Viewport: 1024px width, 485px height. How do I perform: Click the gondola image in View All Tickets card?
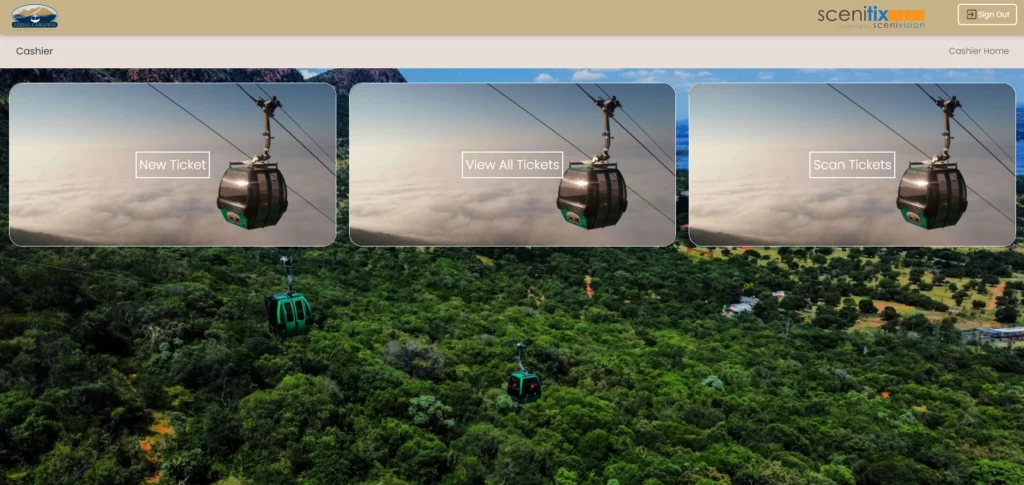point(592,194)
